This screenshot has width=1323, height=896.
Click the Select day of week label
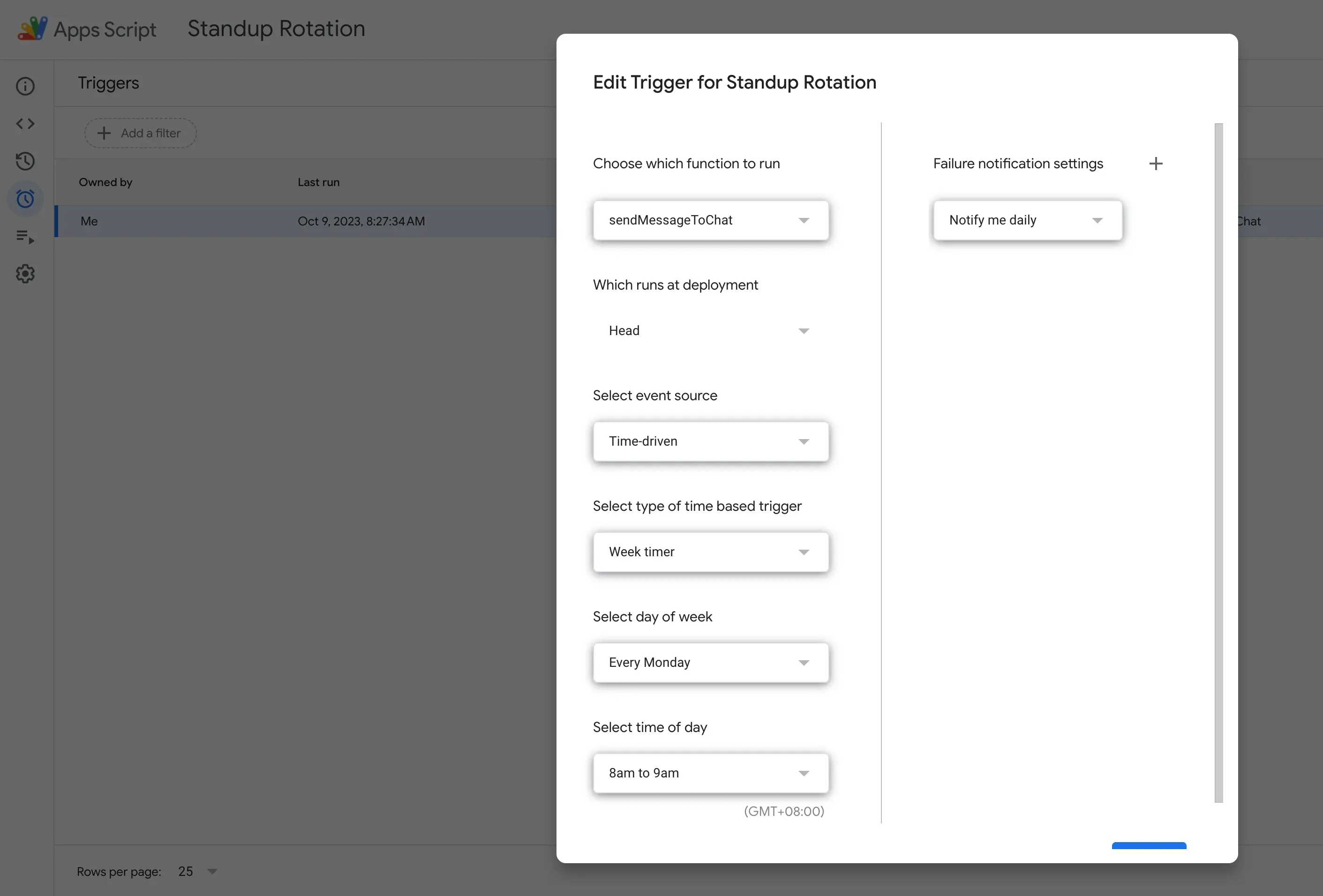[x=653, y=617]
